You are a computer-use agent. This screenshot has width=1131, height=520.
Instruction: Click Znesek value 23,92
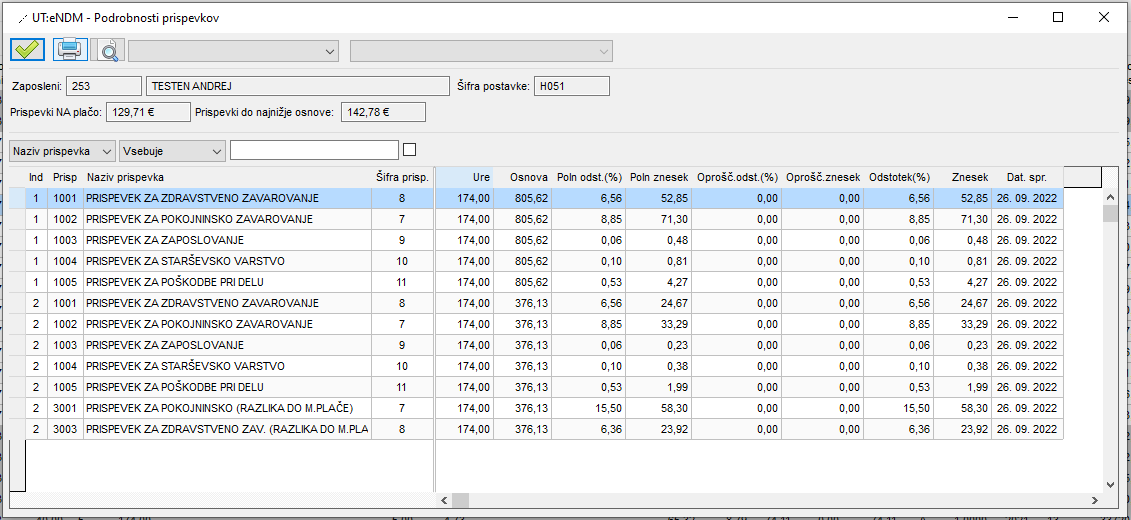[963, 429]
